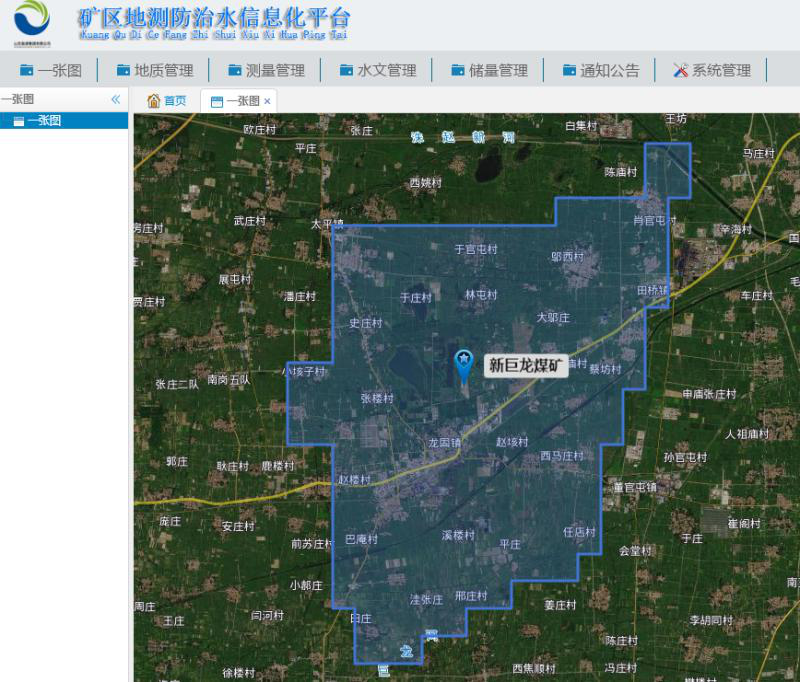Click the home icon on 首页 tab

click(x=154, y=101)
